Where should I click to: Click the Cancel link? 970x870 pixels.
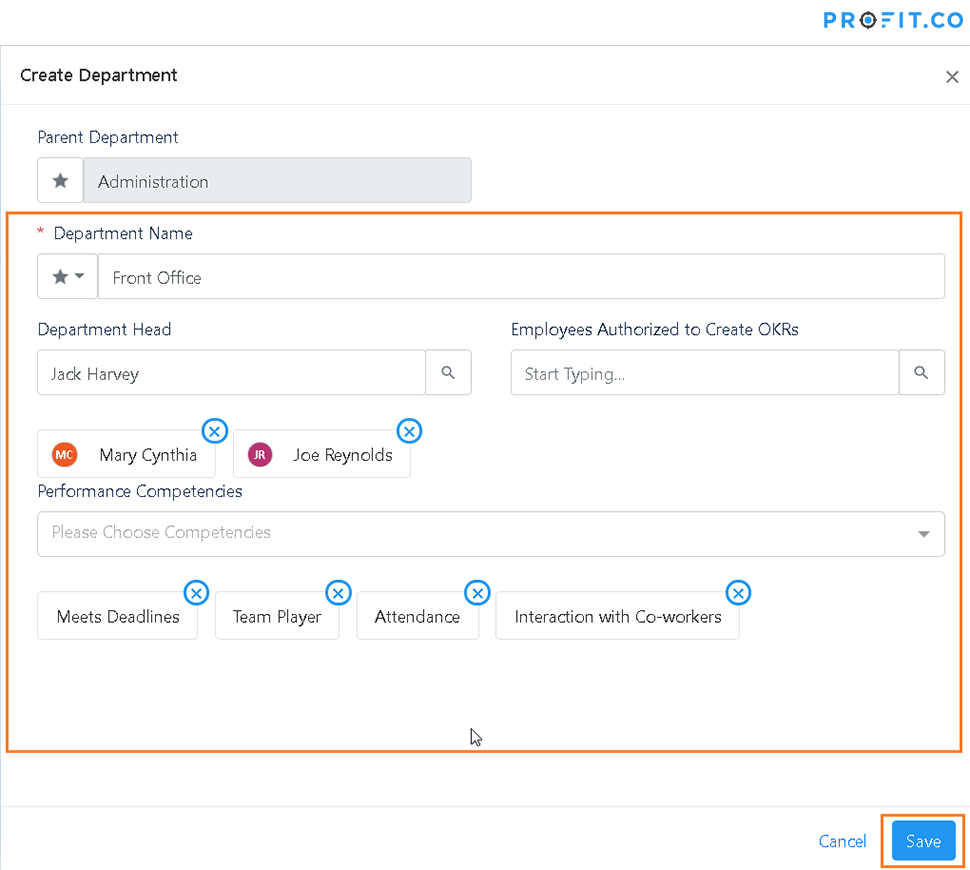coord(842,841)
